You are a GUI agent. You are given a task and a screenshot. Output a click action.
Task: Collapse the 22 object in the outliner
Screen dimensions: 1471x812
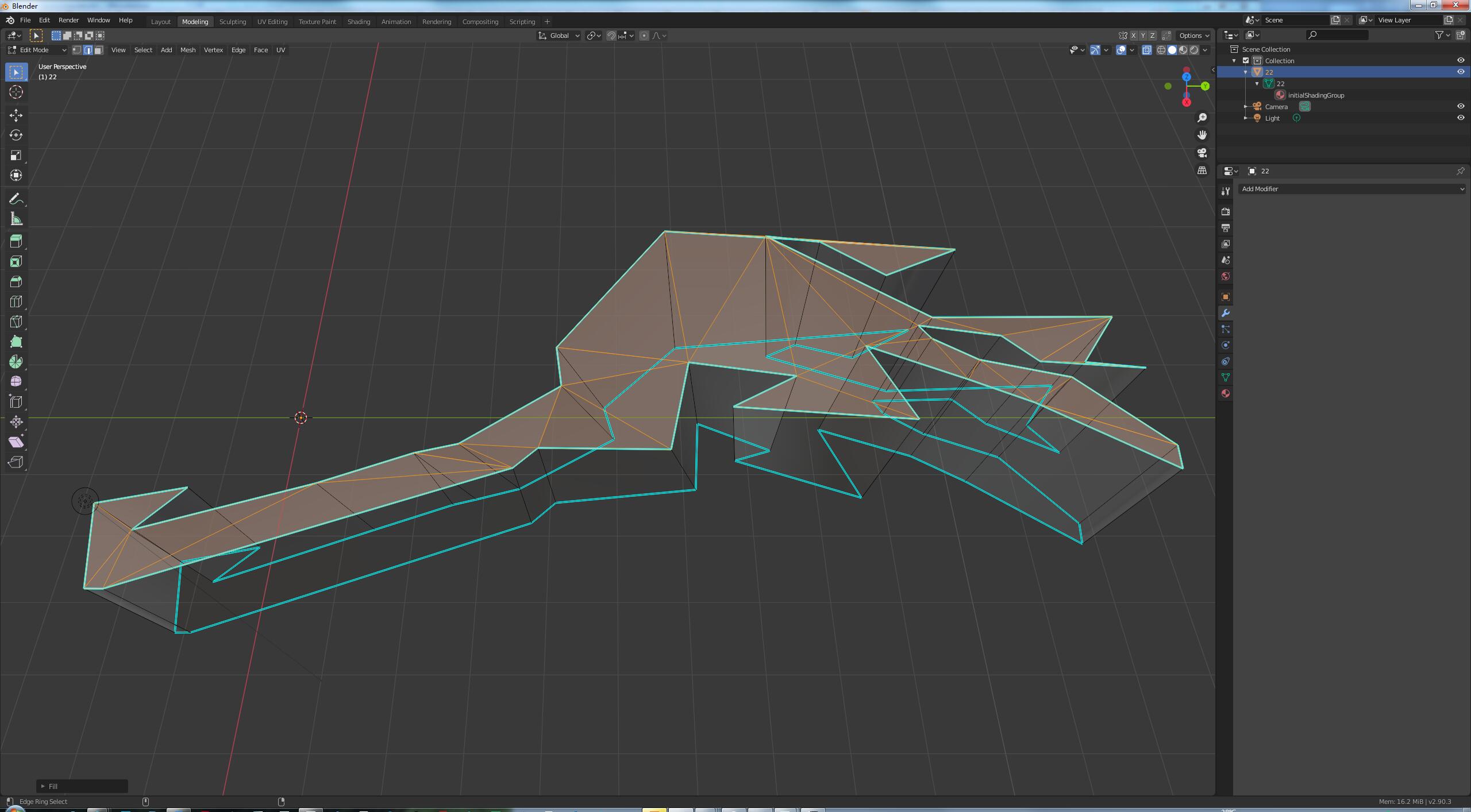1245,72
